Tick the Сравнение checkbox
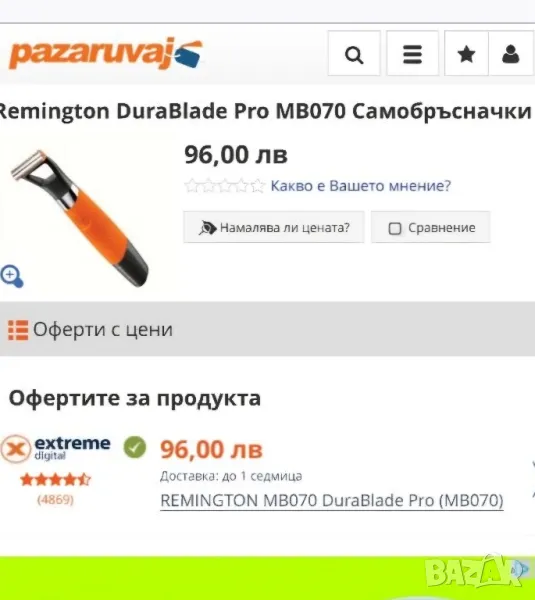 [395, 228]
